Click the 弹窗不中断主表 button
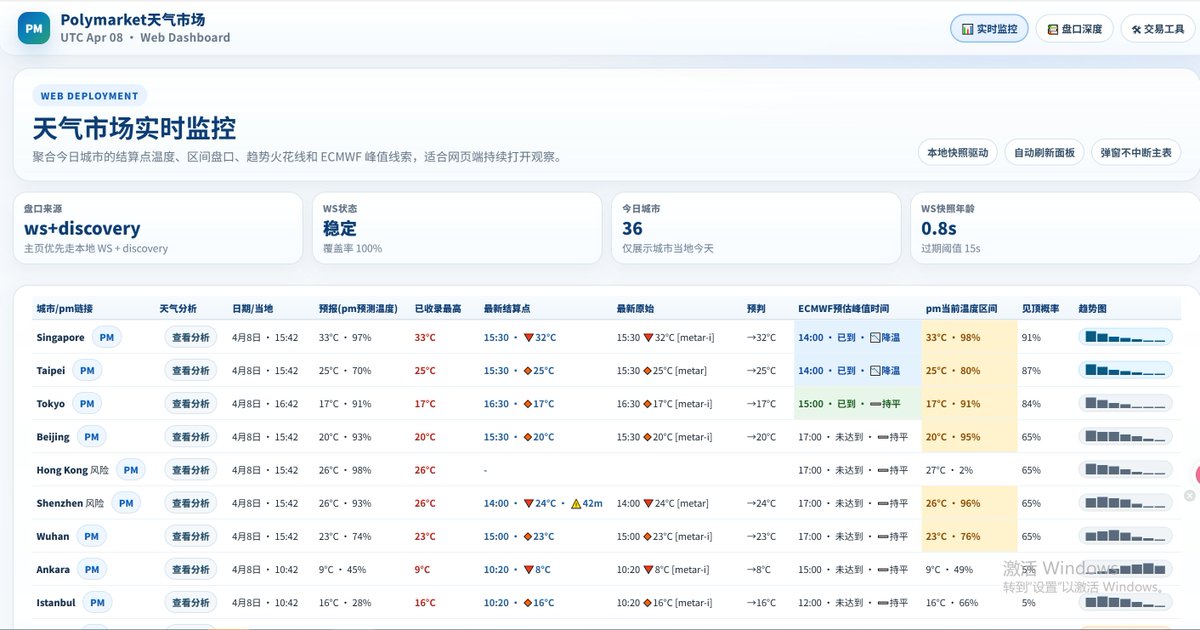The width and height of the screenshot is (1200, 630). point(1136,152)
